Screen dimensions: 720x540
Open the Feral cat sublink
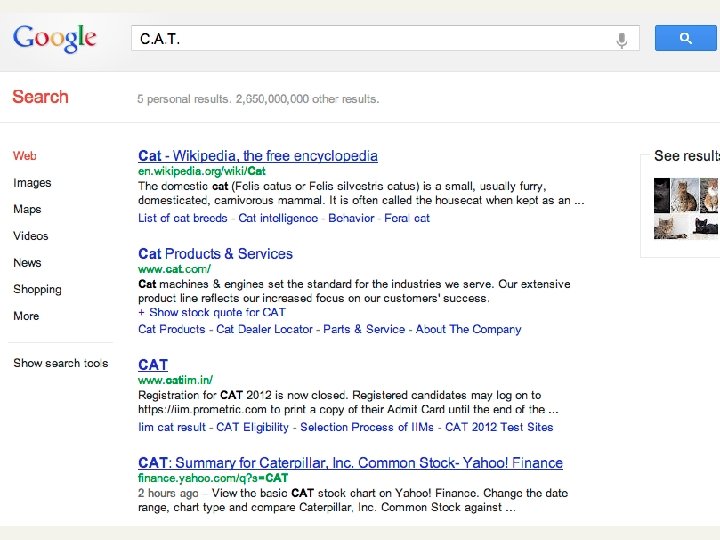(x=407, y=218)
